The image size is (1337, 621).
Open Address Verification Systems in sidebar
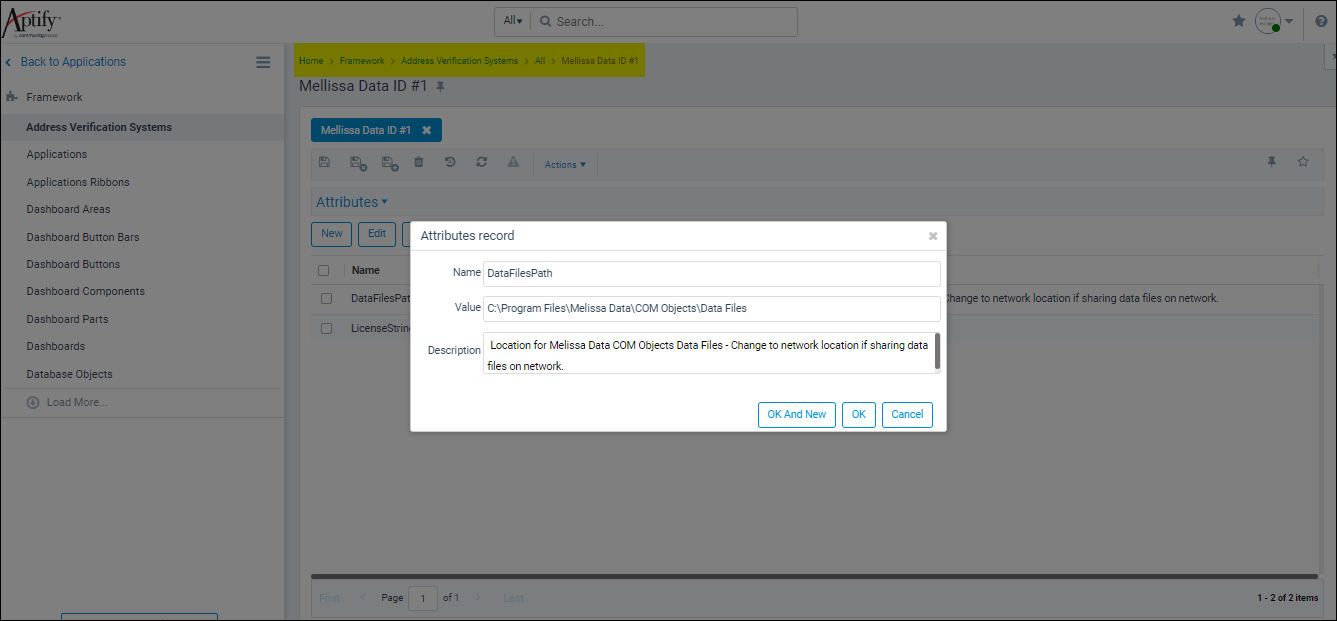click(x=99, y=127)
